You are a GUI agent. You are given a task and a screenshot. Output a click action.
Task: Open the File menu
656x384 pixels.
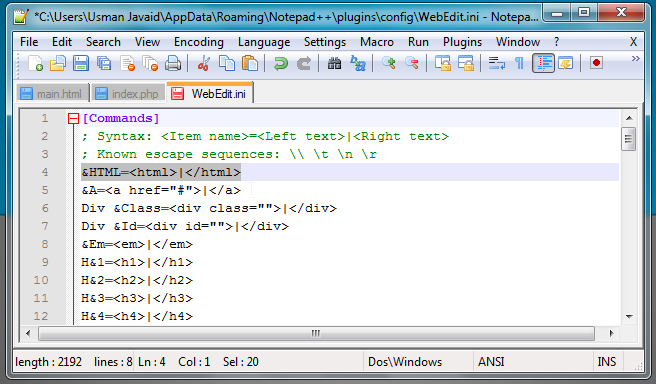(29, 42)
